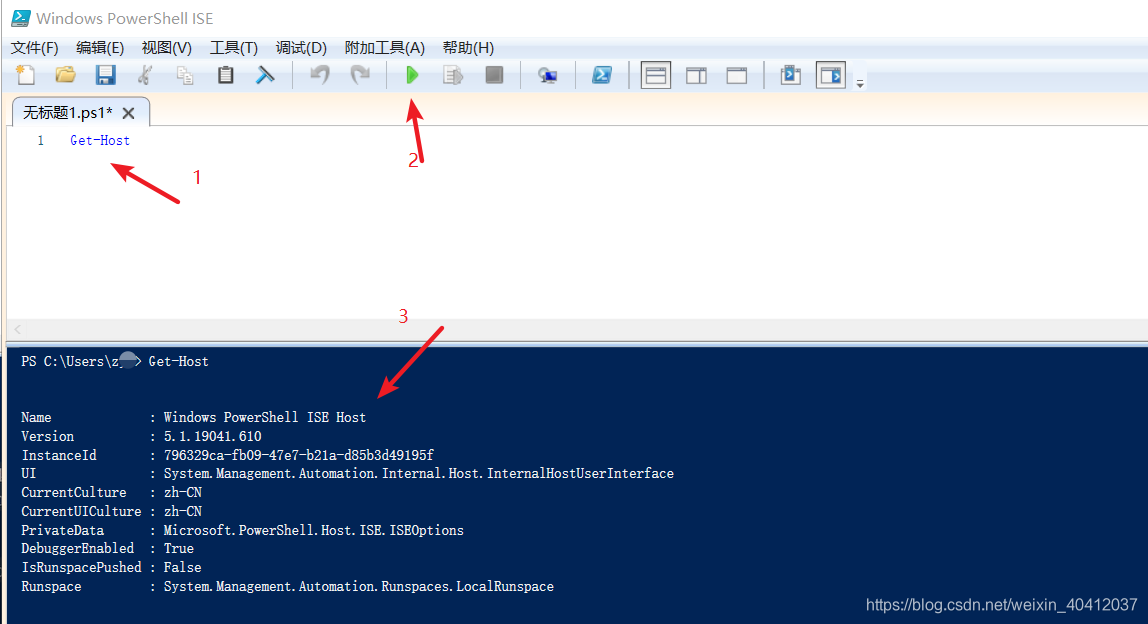Paste using the clipboard icon

226,75
